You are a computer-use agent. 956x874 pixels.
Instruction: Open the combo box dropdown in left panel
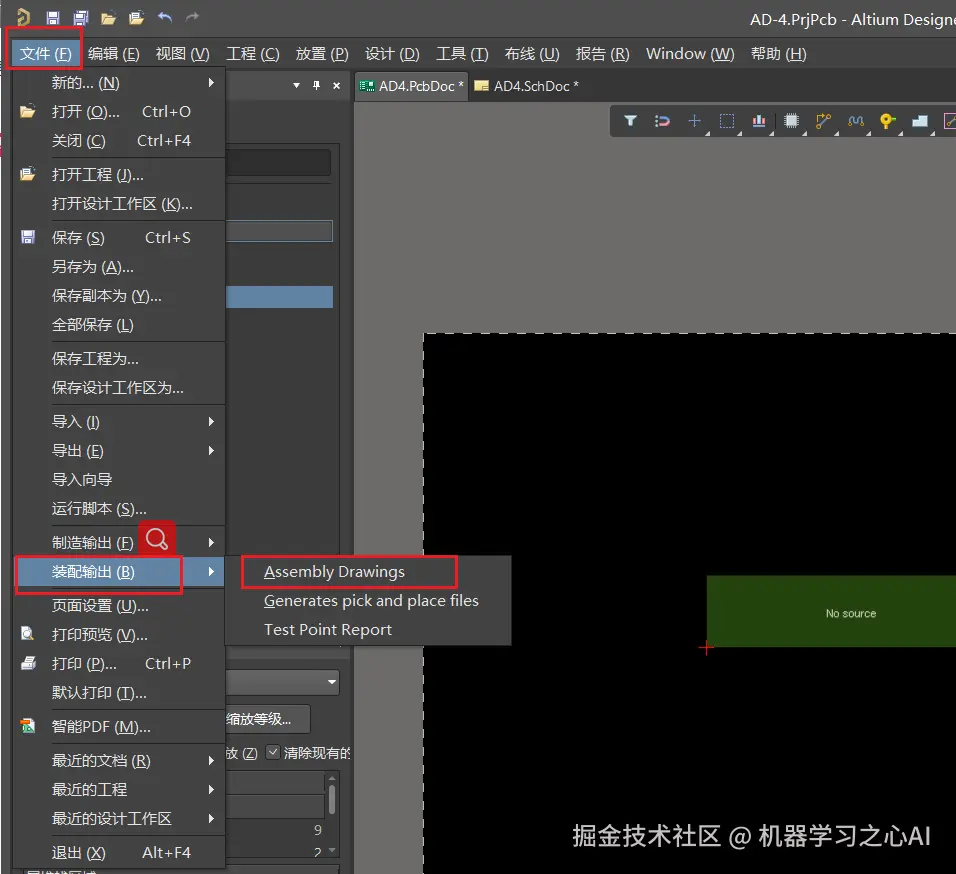click(332, 682)
